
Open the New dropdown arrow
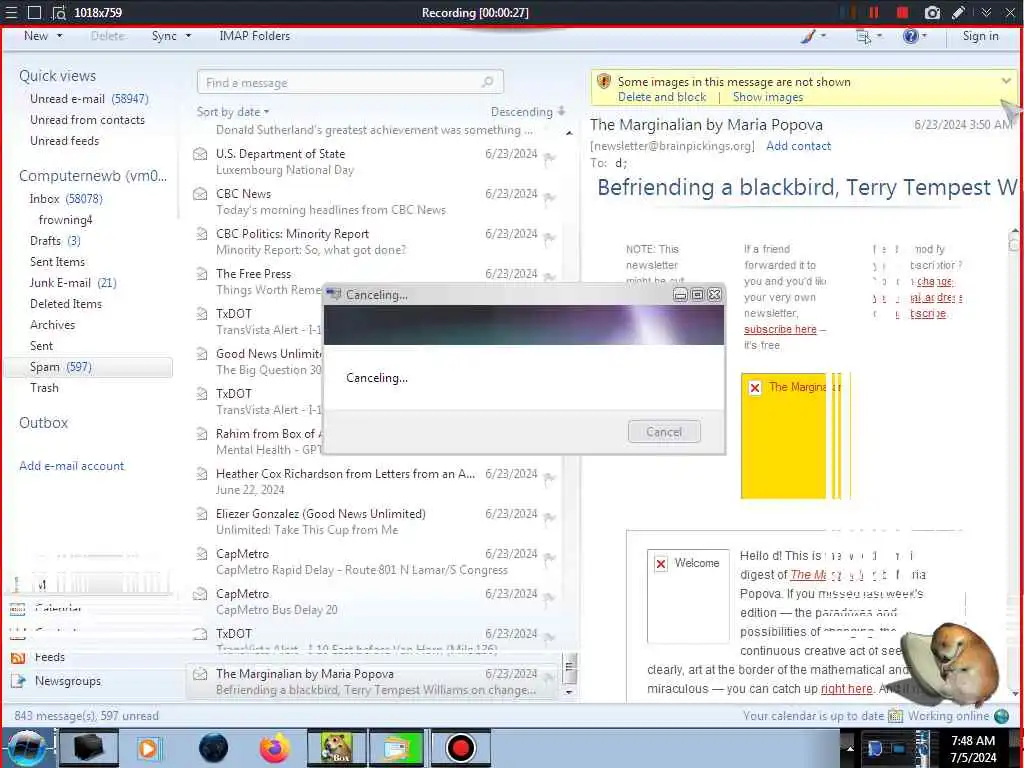[x=59, y=36]
